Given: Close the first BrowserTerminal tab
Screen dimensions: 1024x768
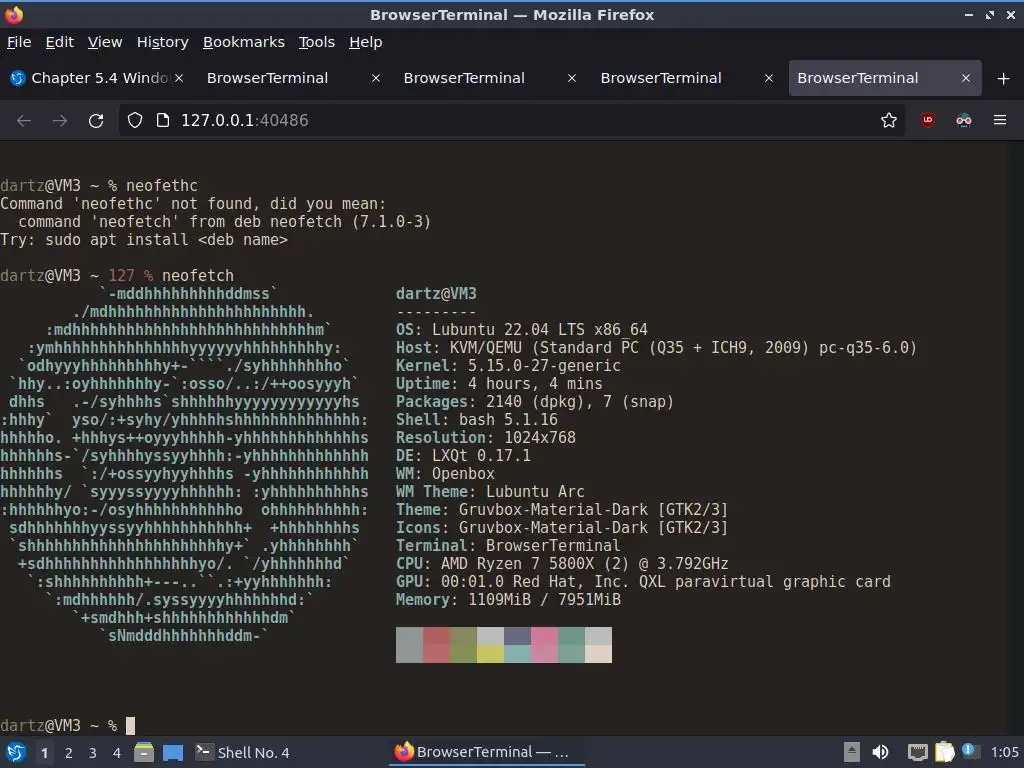Looking at the screenshot, I should (x=376, y=78).
